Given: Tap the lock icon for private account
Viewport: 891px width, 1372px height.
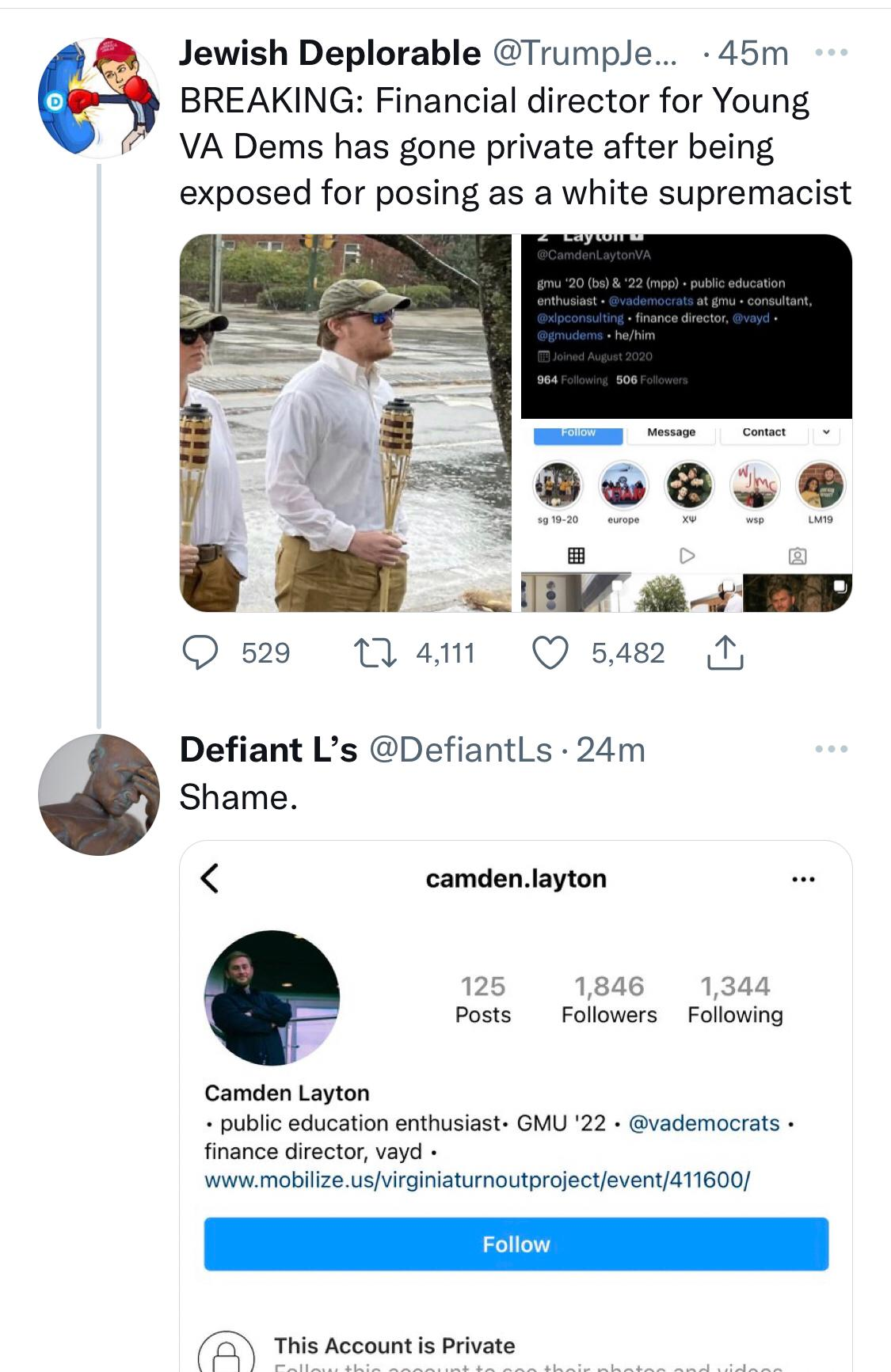Looking at the screenshot, I should [227, 1354].
